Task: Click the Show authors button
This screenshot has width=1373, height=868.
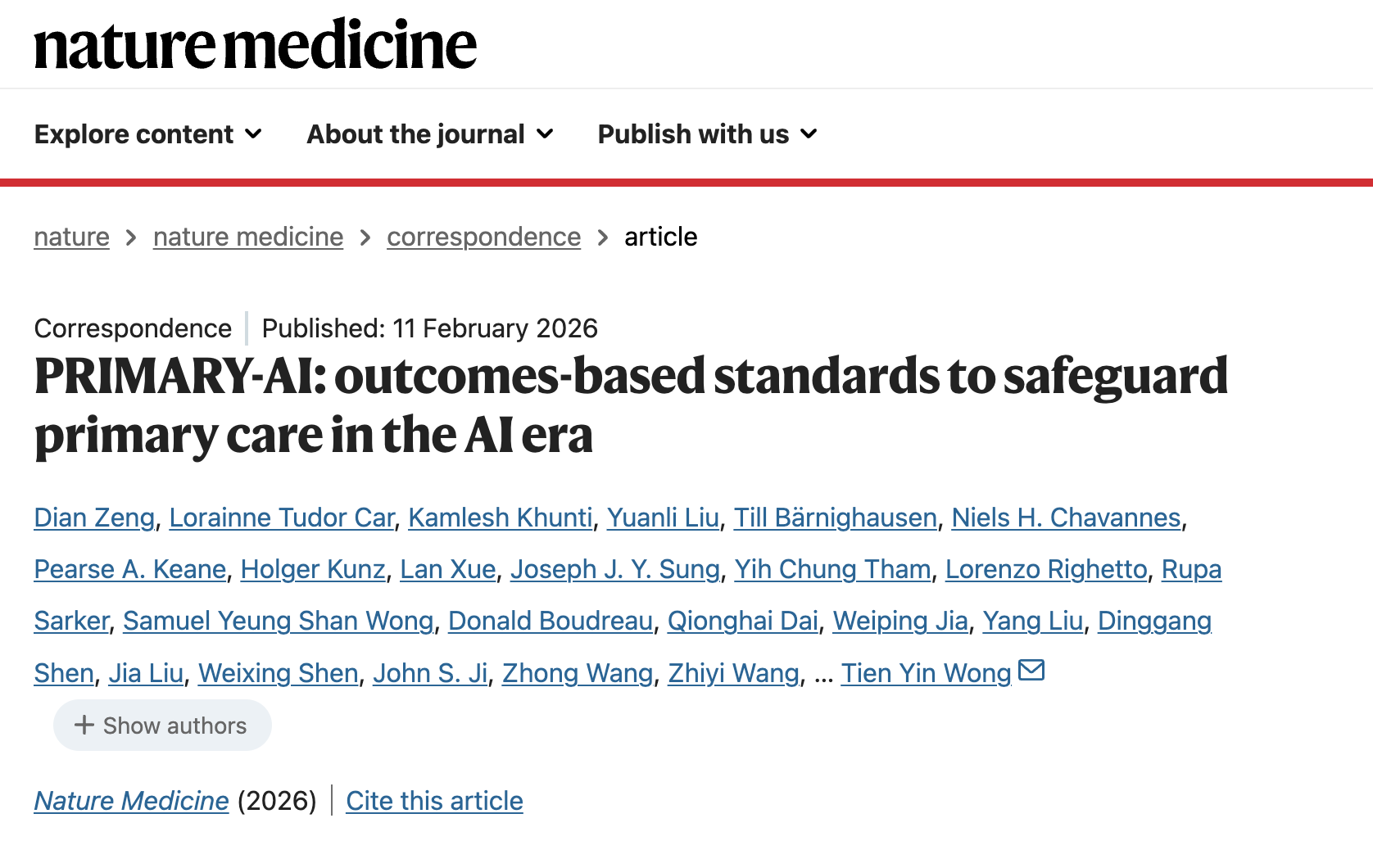Action: click(x=162, y=725)
